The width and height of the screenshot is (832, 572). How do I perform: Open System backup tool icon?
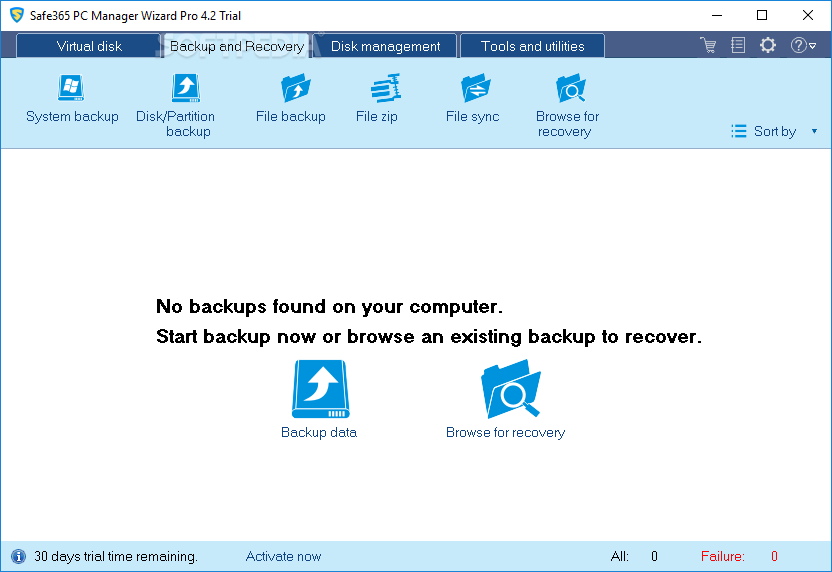71,88
